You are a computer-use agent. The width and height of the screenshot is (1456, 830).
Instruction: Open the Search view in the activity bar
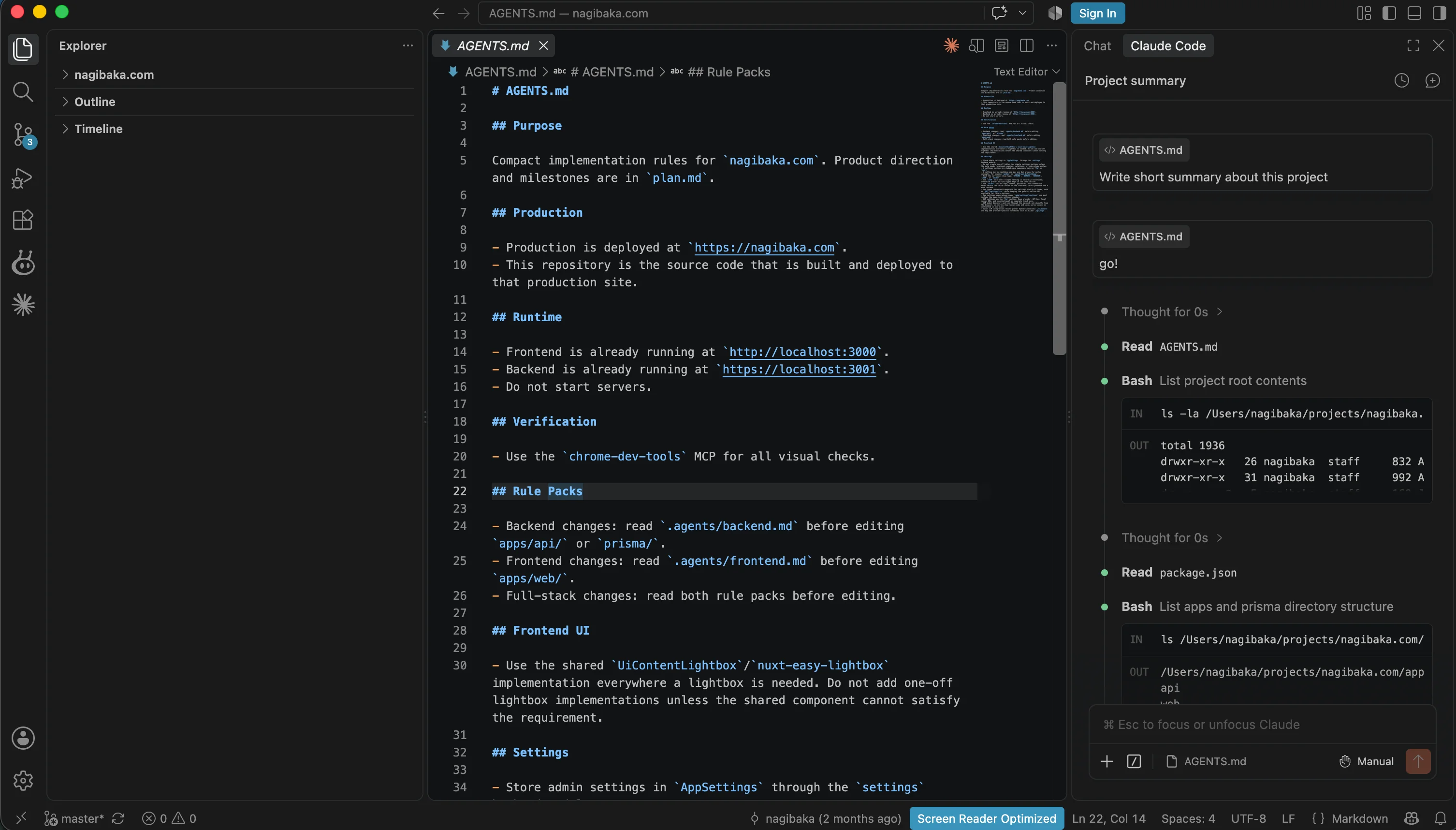click(23, 92)
